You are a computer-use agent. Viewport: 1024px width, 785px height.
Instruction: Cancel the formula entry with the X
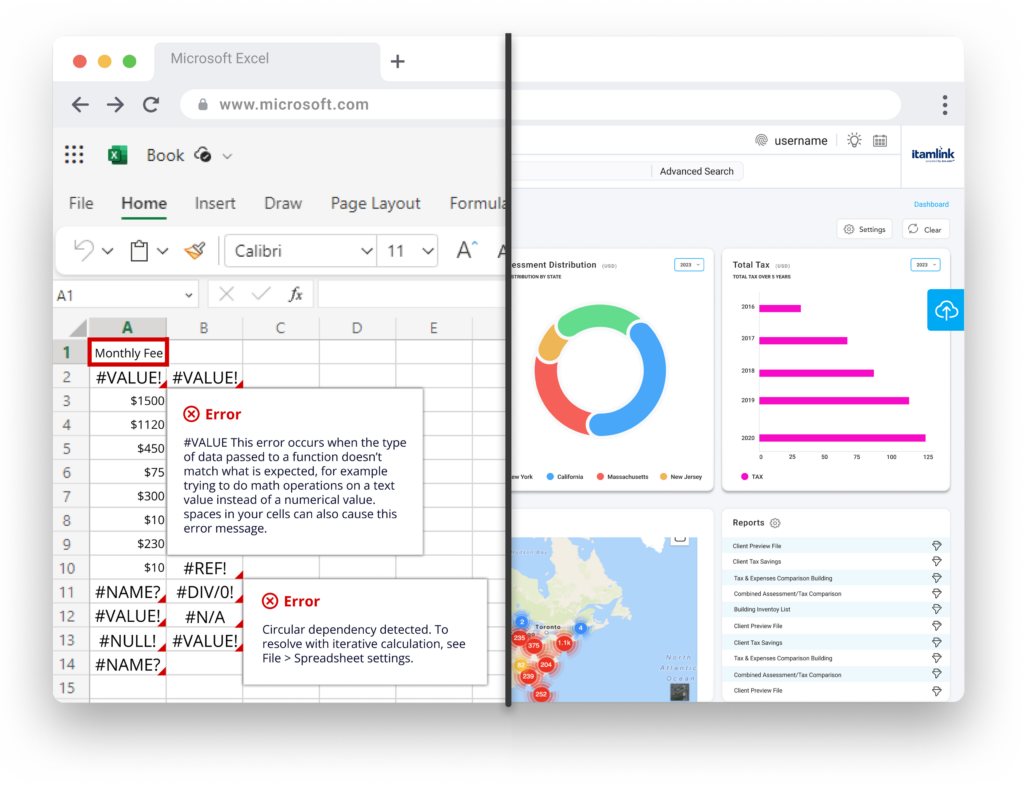coord(227,295)
